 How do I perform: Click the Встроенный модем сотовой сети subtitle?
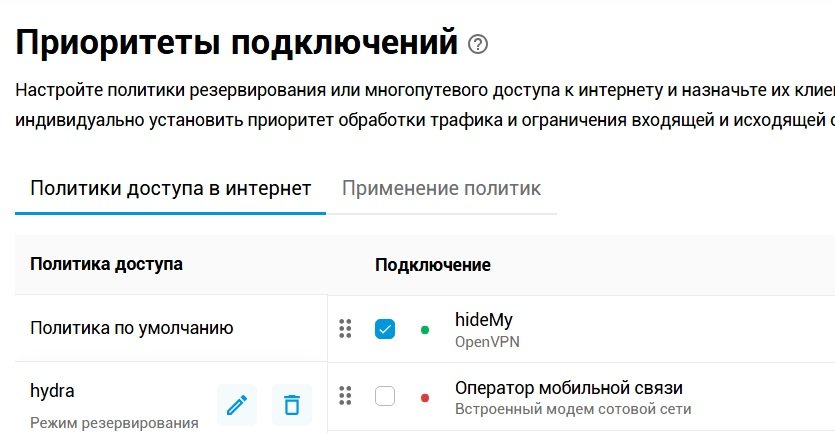tap(572, 409)
